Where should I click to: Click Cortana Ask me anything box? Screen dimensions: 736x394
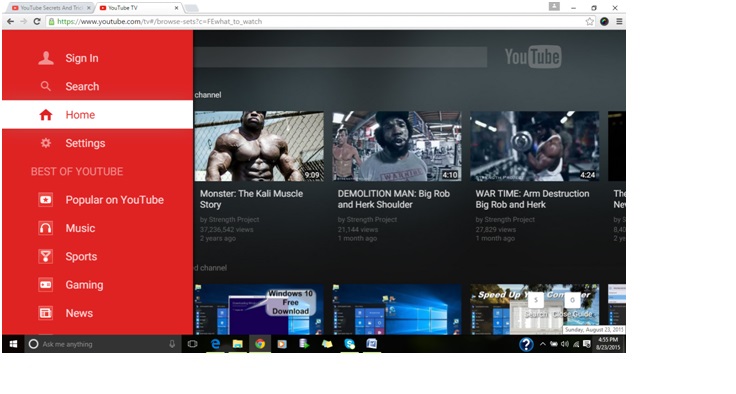click(102, 344)
